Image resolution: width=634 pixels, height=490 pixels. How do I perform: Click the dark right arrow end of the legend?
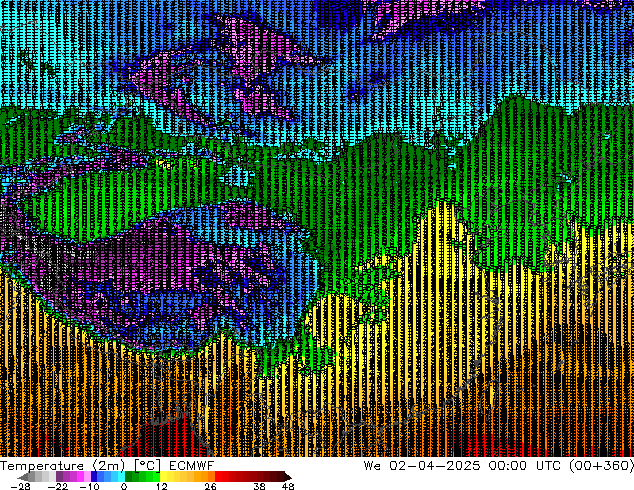coord(288,477)
